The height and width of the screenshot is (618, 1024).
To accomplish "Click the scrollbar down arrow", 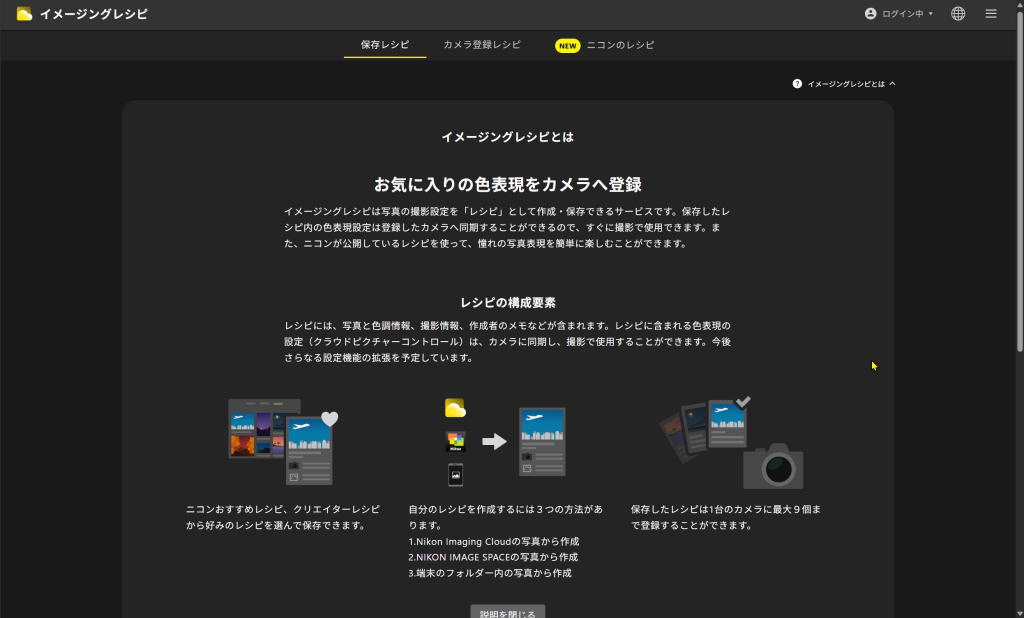I will [1019, 614].
